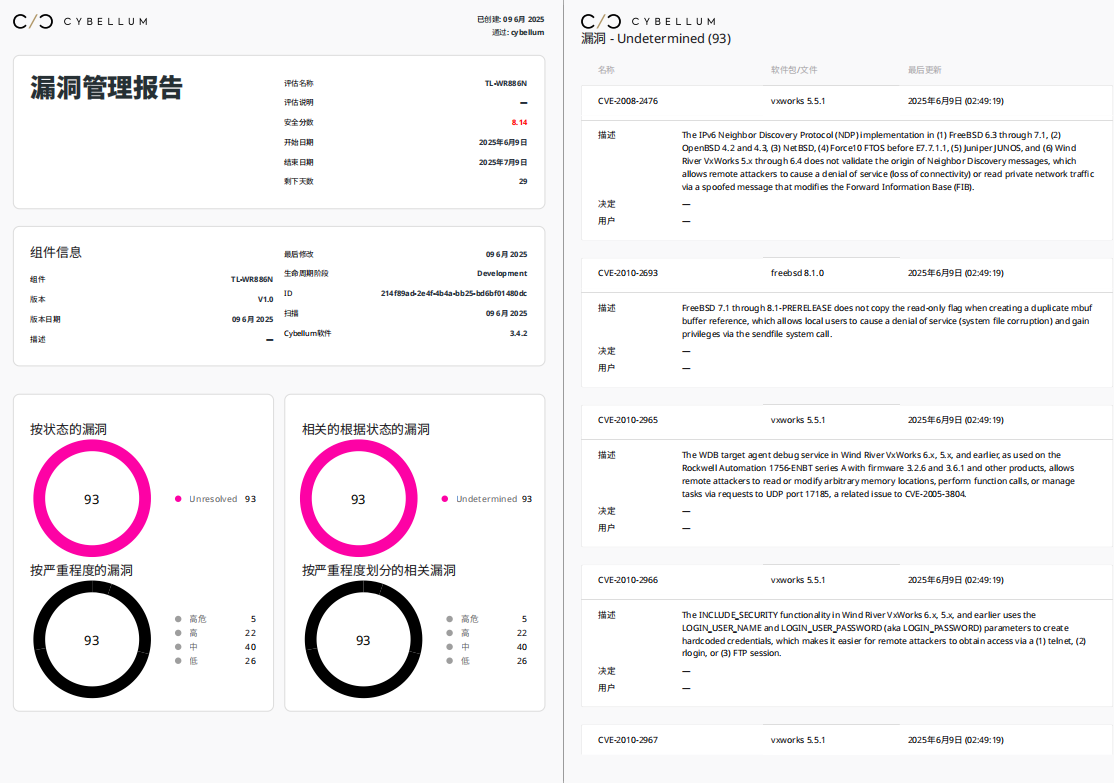This screenshot has width=1114, height=783.
Task: Click the pink Unresolved legend dot
Action: (x=178, y=499)
